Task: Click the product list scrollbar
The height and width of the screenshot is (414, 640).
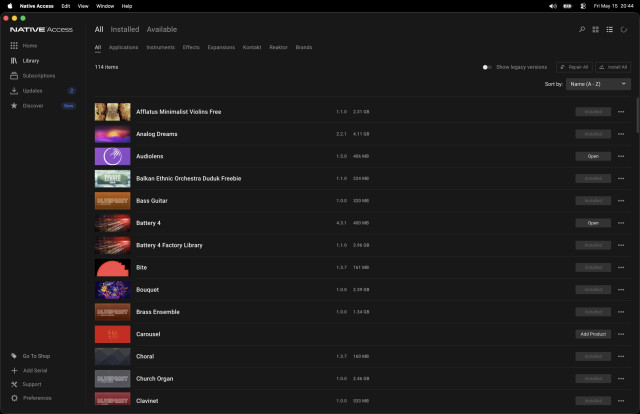Action: tap(637, 115)
